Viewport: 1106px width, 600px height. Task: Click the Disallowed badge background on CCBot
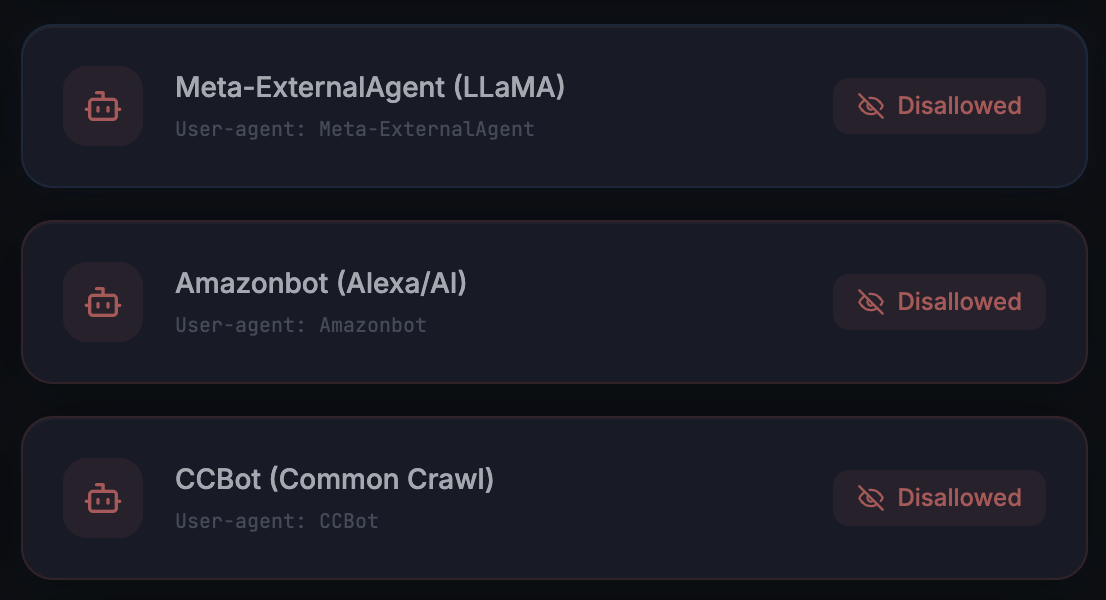pyautogui.click(x=938, y=497)
